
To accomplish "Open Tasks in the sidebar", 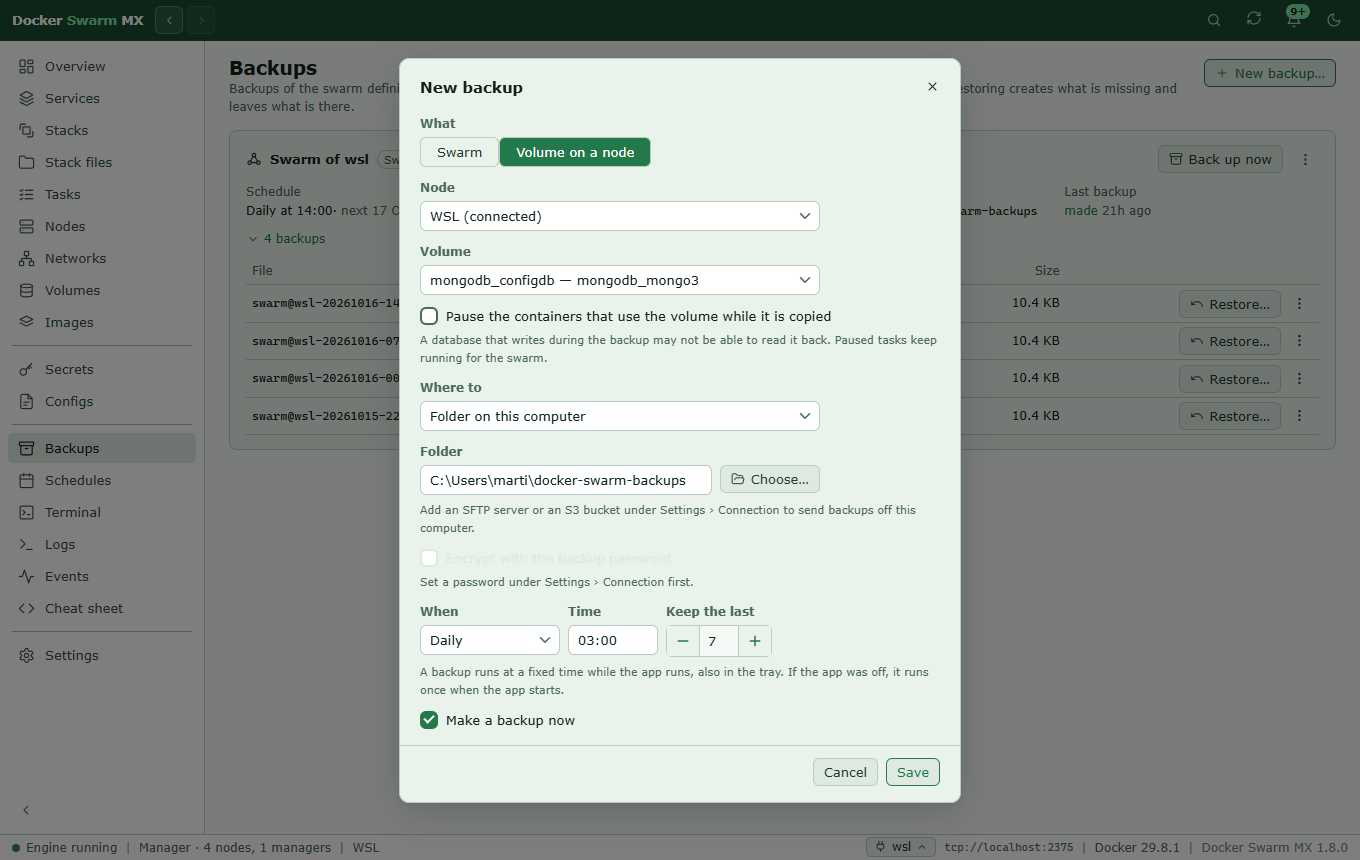I will 102,194.
